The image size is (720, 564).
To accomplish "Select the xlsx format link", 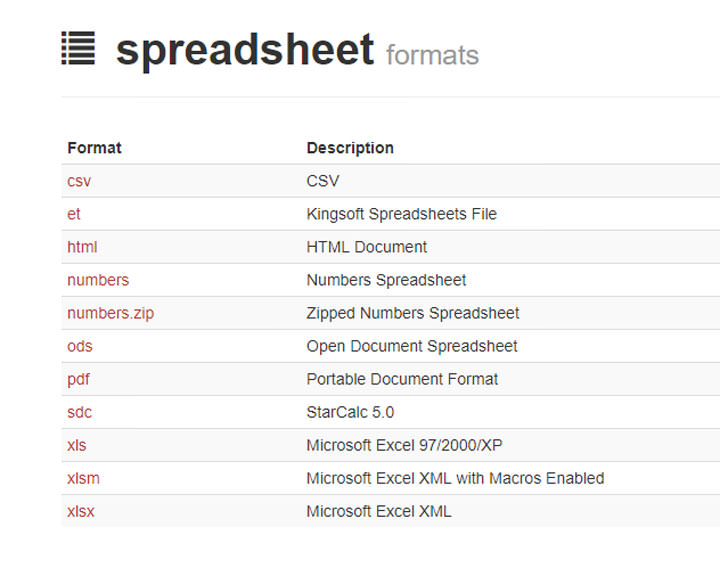I will (81, 511).
